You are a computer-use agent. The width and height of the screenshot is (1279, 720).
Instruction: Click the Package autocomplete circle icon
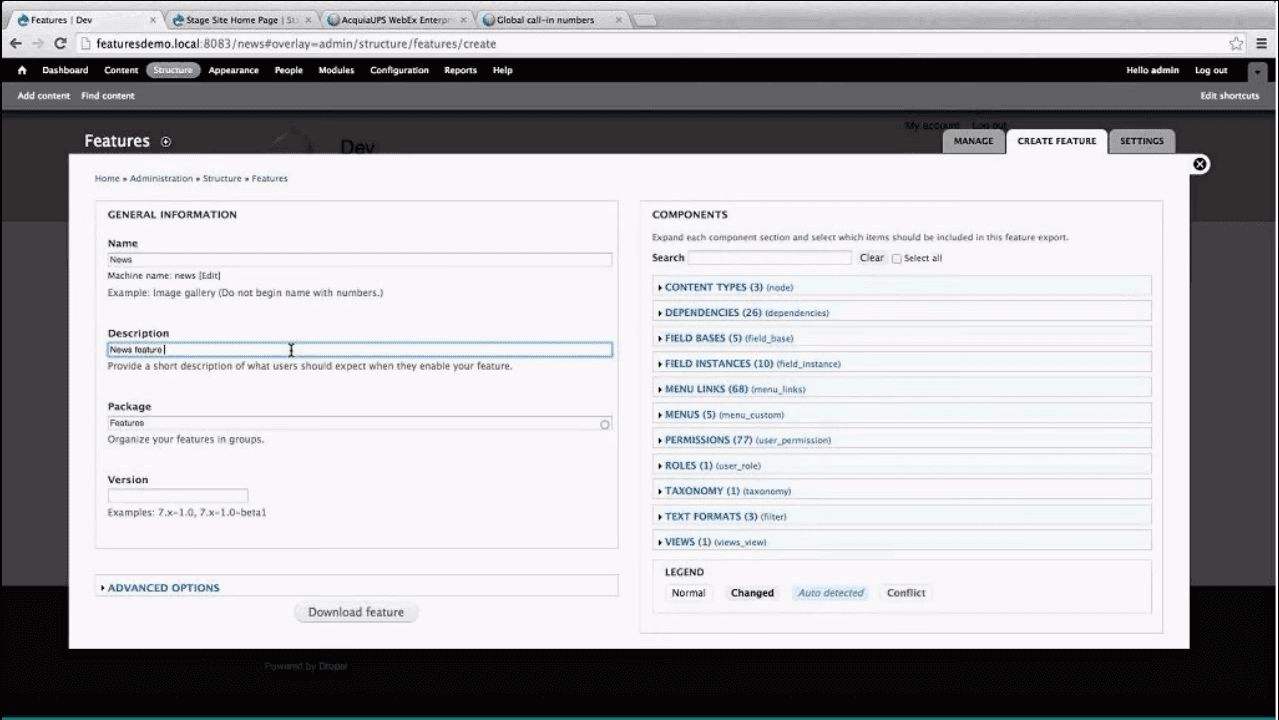tap(604, 425)
